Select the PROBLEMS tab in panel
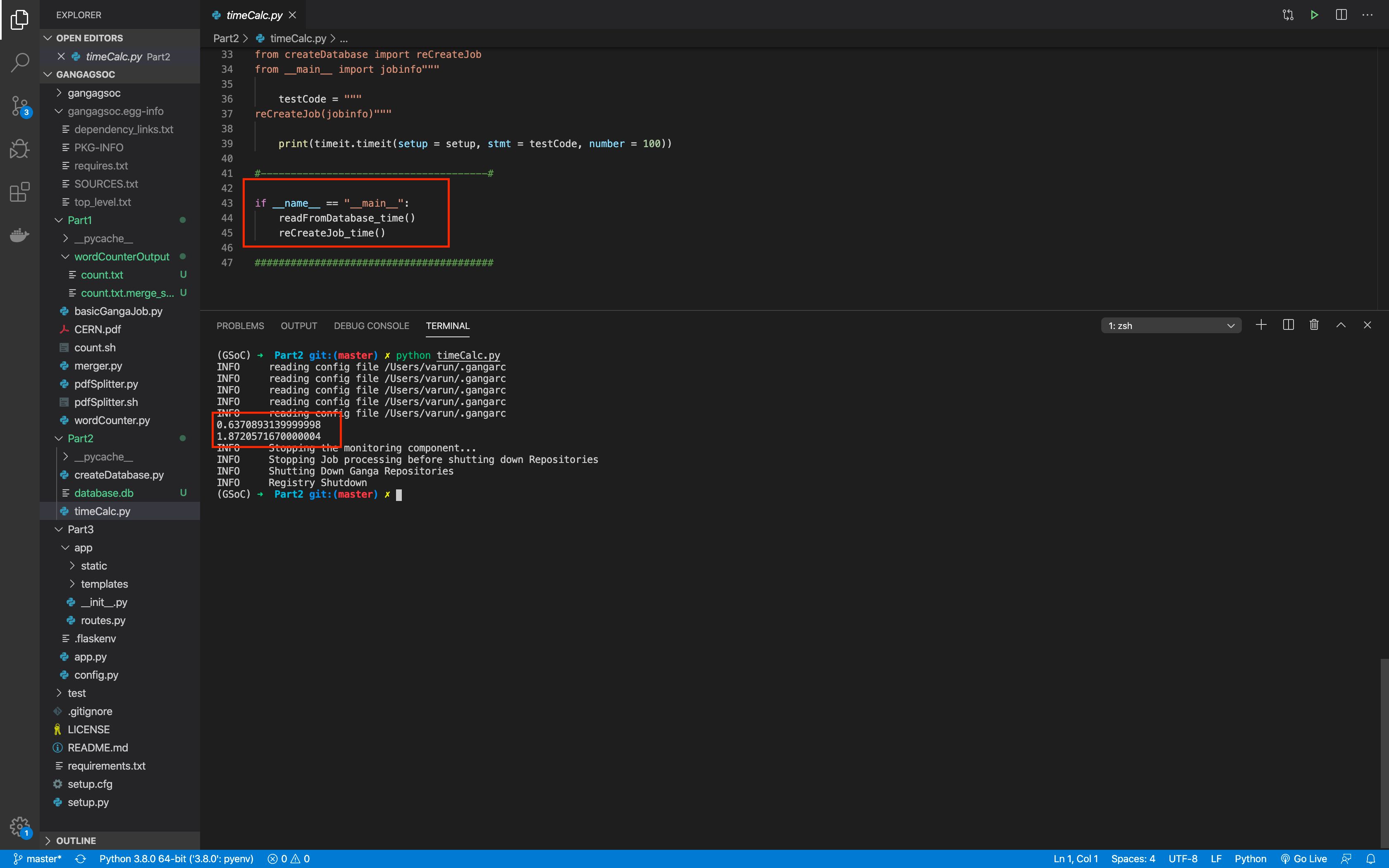Screen dimensions: 1389x868 pos(240,325)
